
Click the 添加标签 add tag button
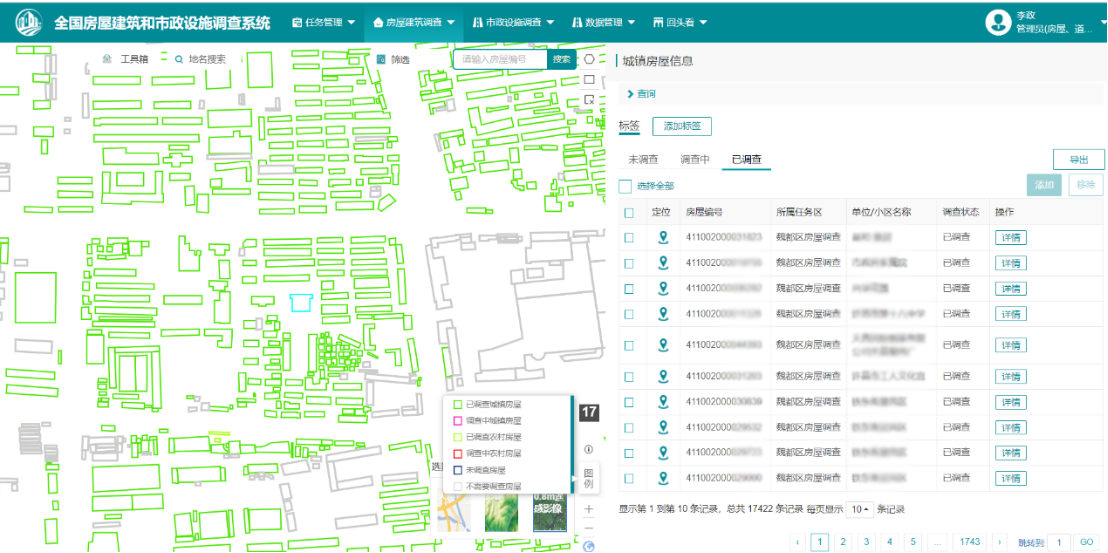click(681, 127)
